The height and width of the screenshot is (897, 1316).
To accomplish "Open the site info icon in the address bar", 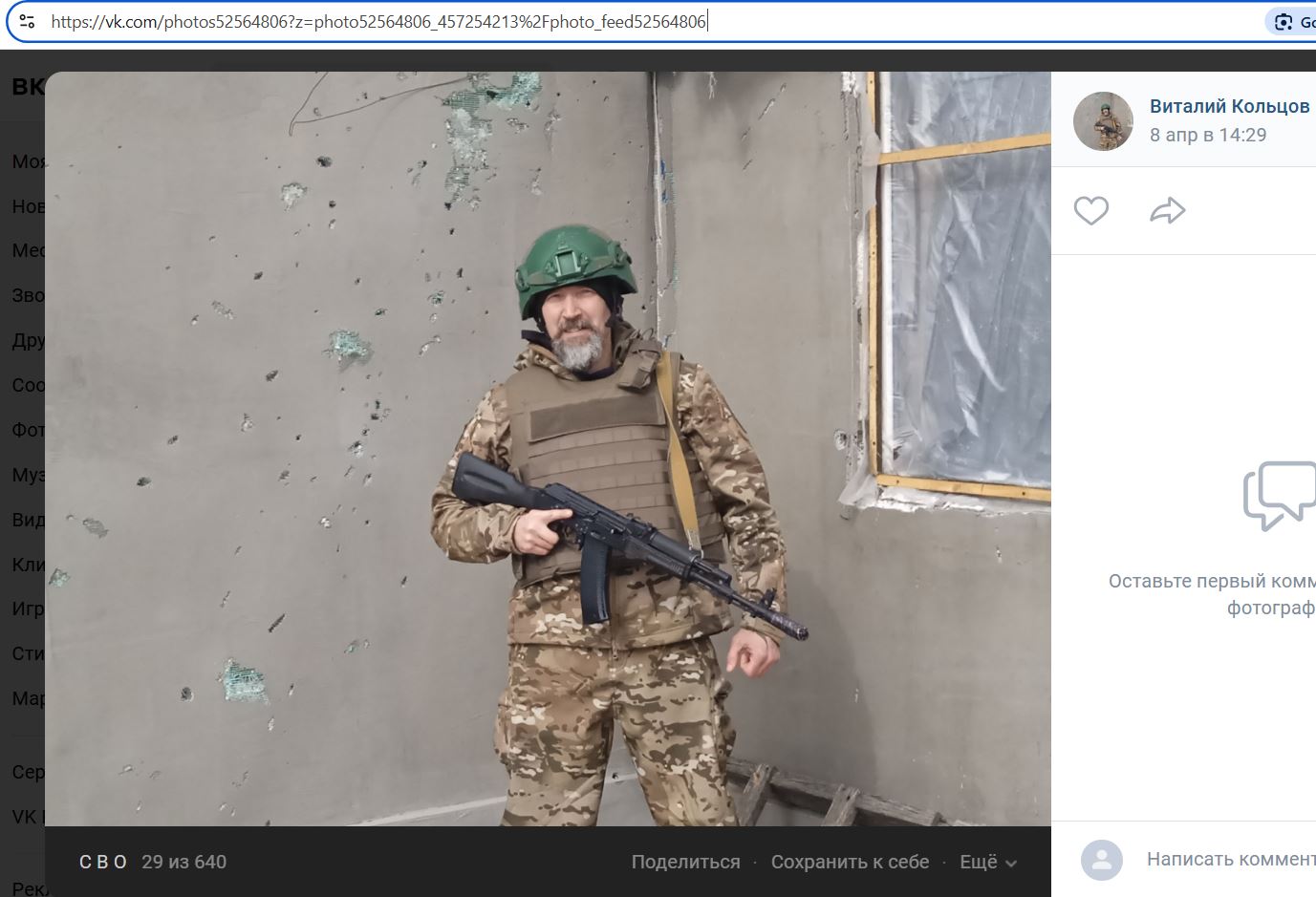I will pyautogui.click(x=27, y=21).
